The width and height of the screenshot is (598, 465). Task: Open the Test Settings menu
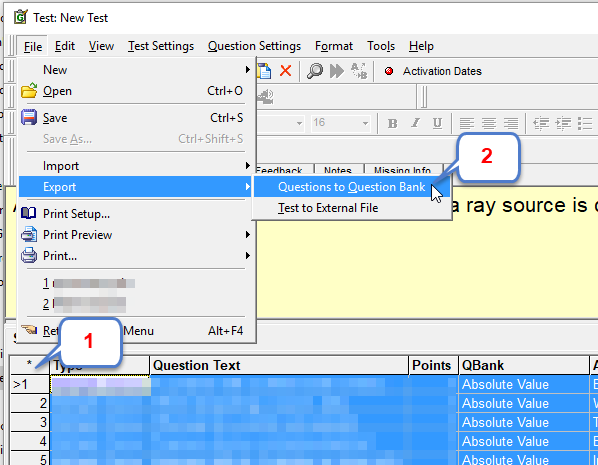[161, 47]
